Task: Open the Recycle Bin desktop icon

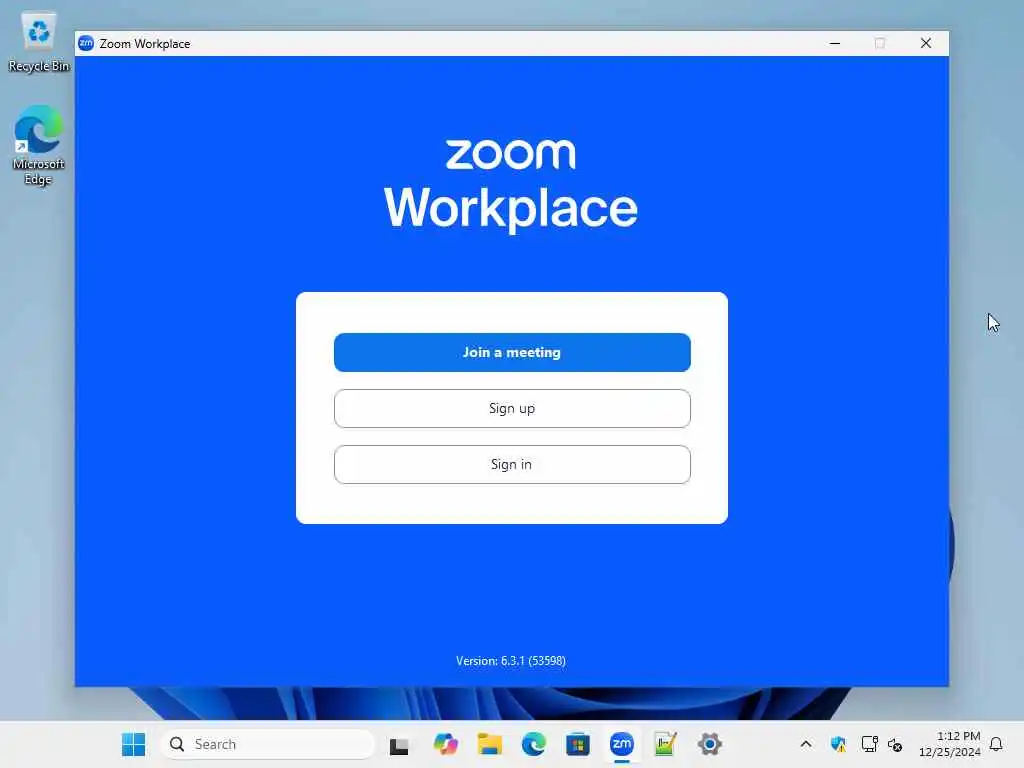Action: pyautogui.click(x=39, y=42)
